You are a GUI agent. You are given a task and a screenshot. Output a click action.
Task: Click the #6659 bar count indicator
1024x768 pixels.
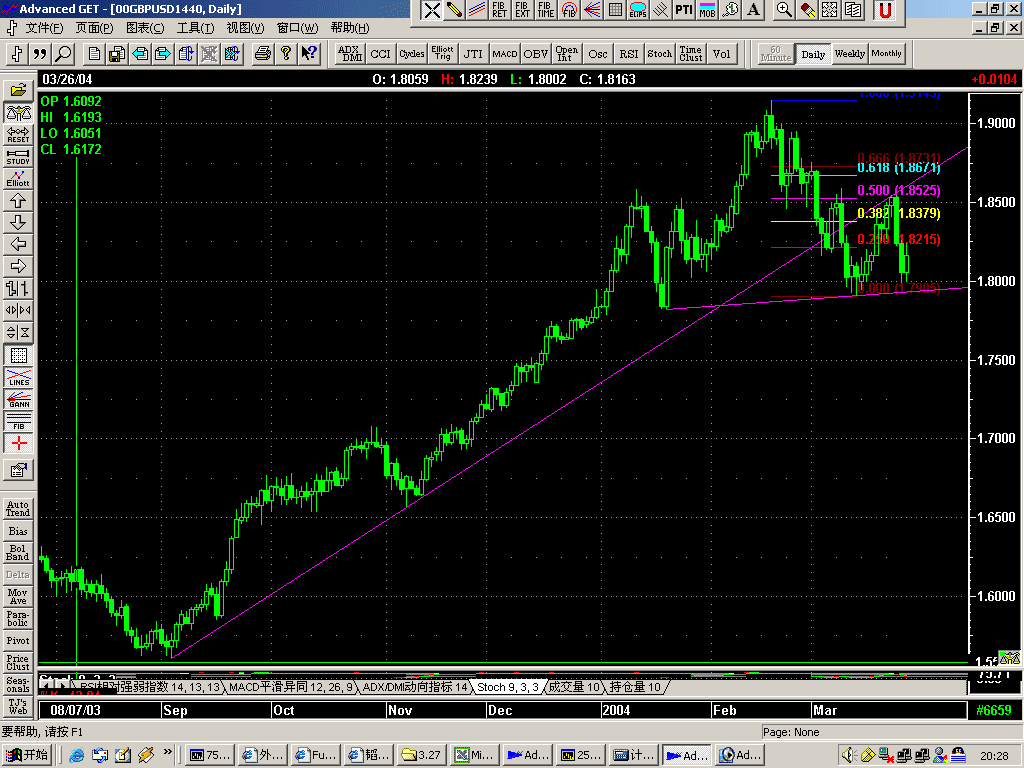click(993, 710)
